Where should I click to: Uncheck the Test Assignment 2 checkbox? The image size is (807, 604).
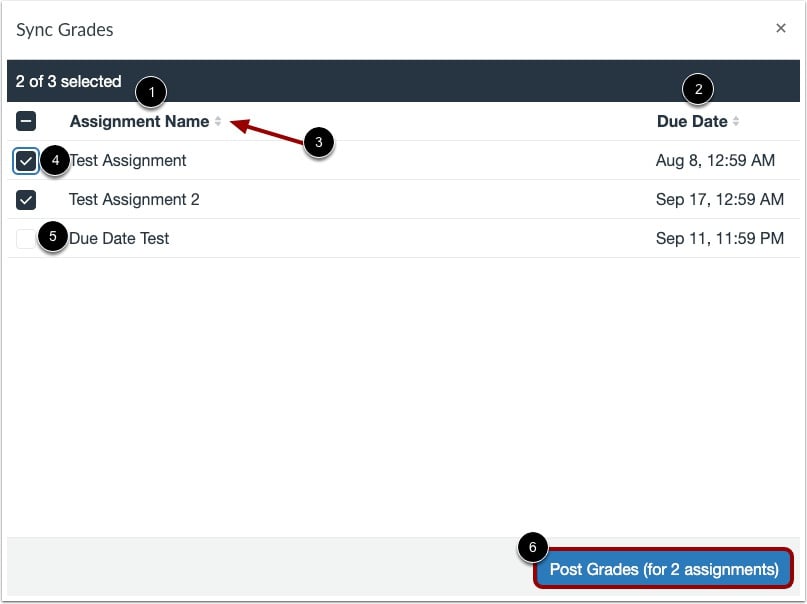pyautogui.click(x=27, y=199)
